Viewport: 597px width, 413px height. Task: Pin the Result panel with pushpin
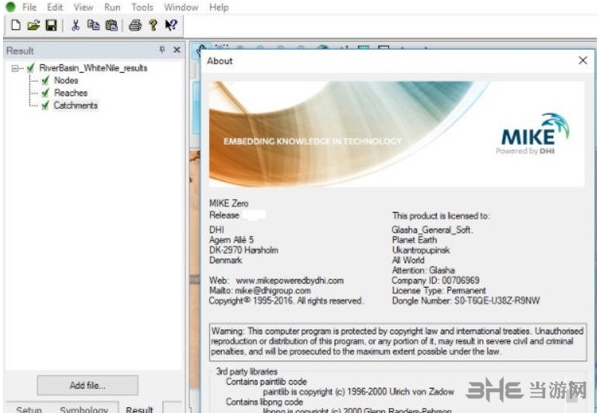point(162,50)
